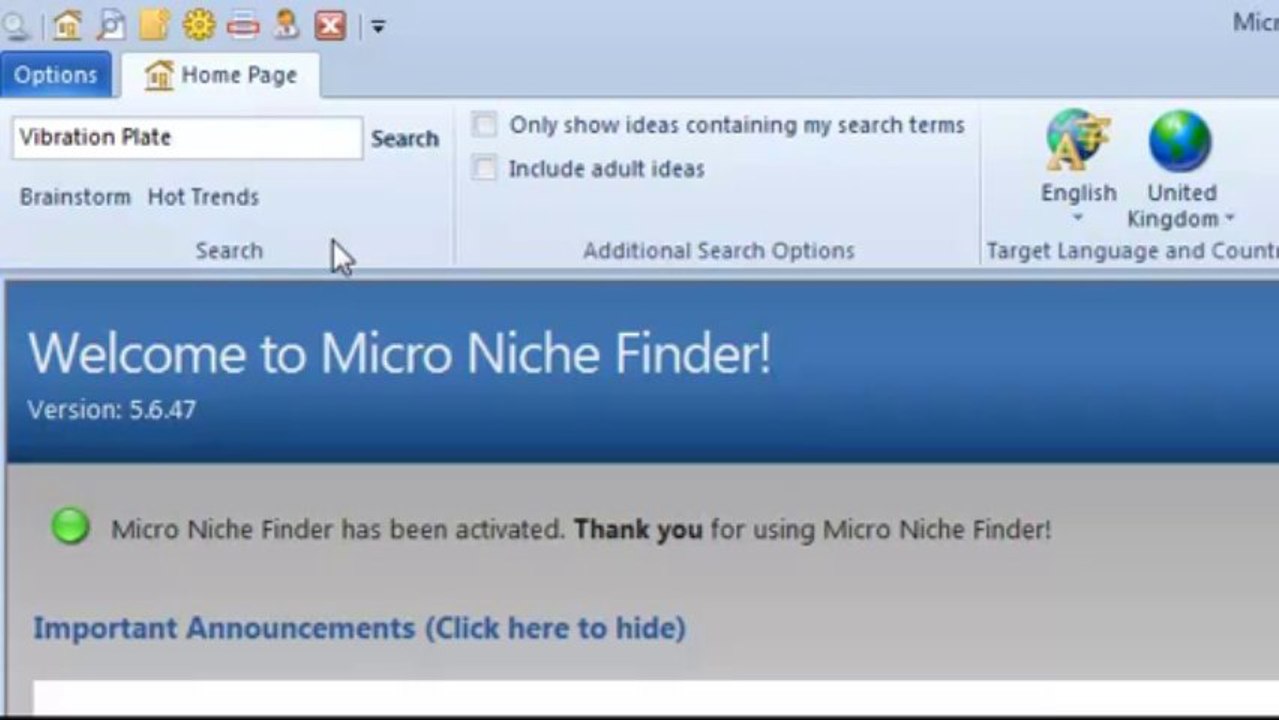
Task: Click the yellow note icon in toolbar
Action: [x=153, y=24]
